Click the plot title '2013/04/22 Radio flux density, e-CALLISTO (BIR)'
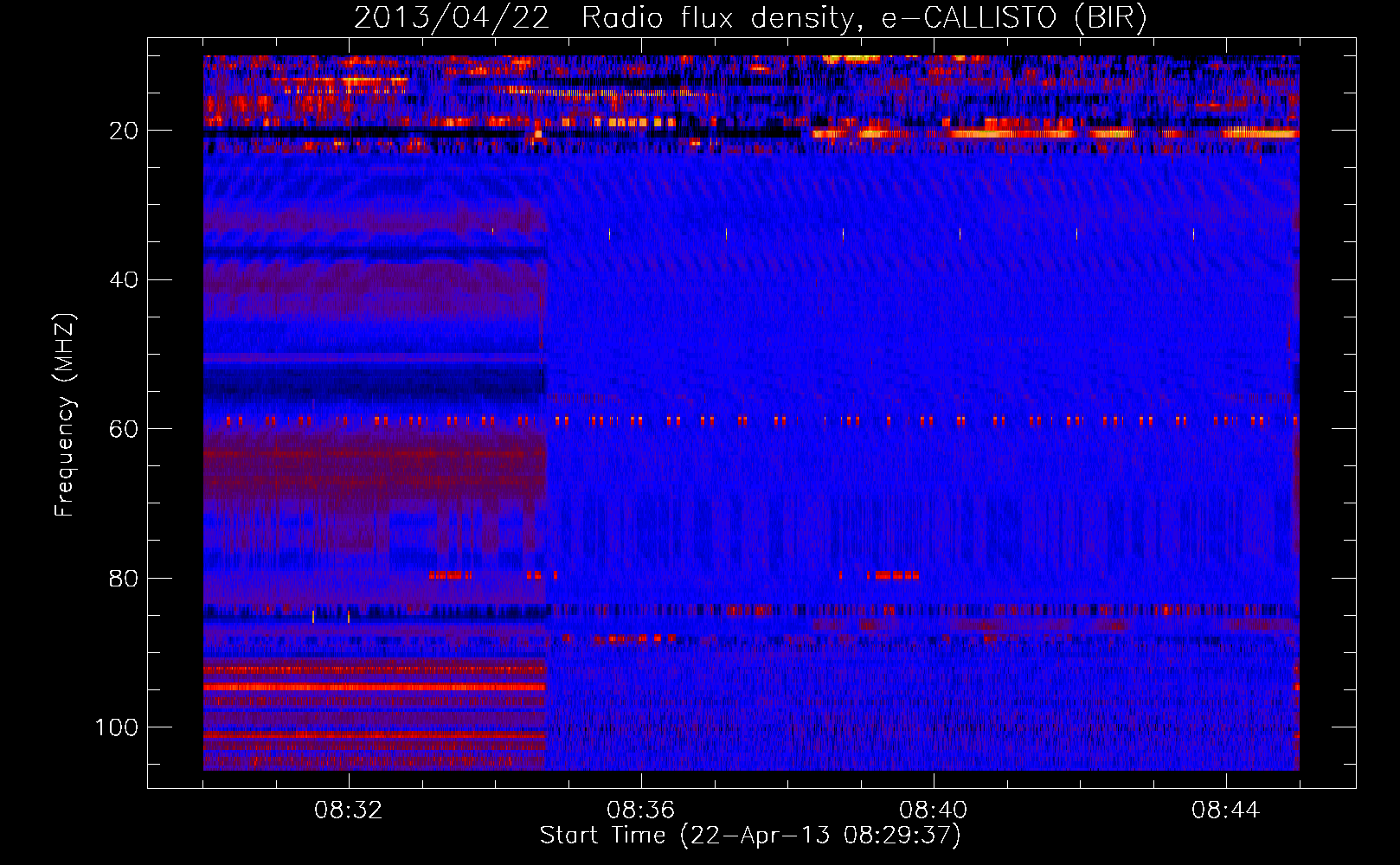Image resolution: width=1400 pixels, height=865 pixels. (750, 18)
